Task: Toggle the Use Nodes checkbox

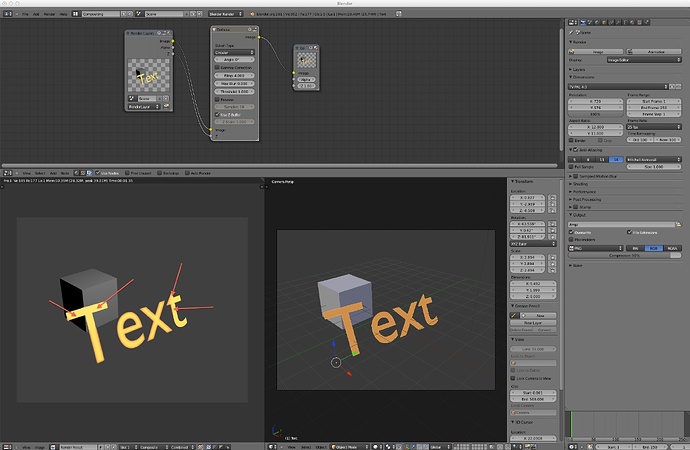Action: tap(98, 173)
